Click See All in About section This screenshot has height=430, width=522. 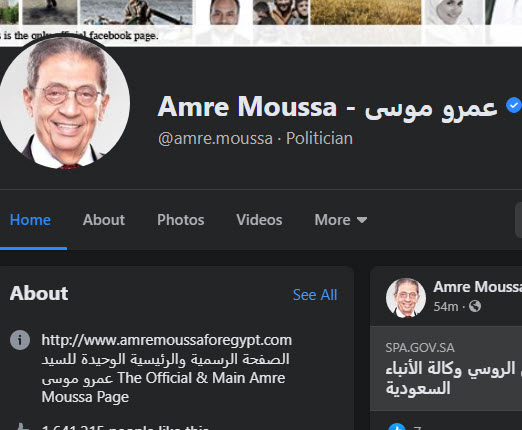[315, 295]
